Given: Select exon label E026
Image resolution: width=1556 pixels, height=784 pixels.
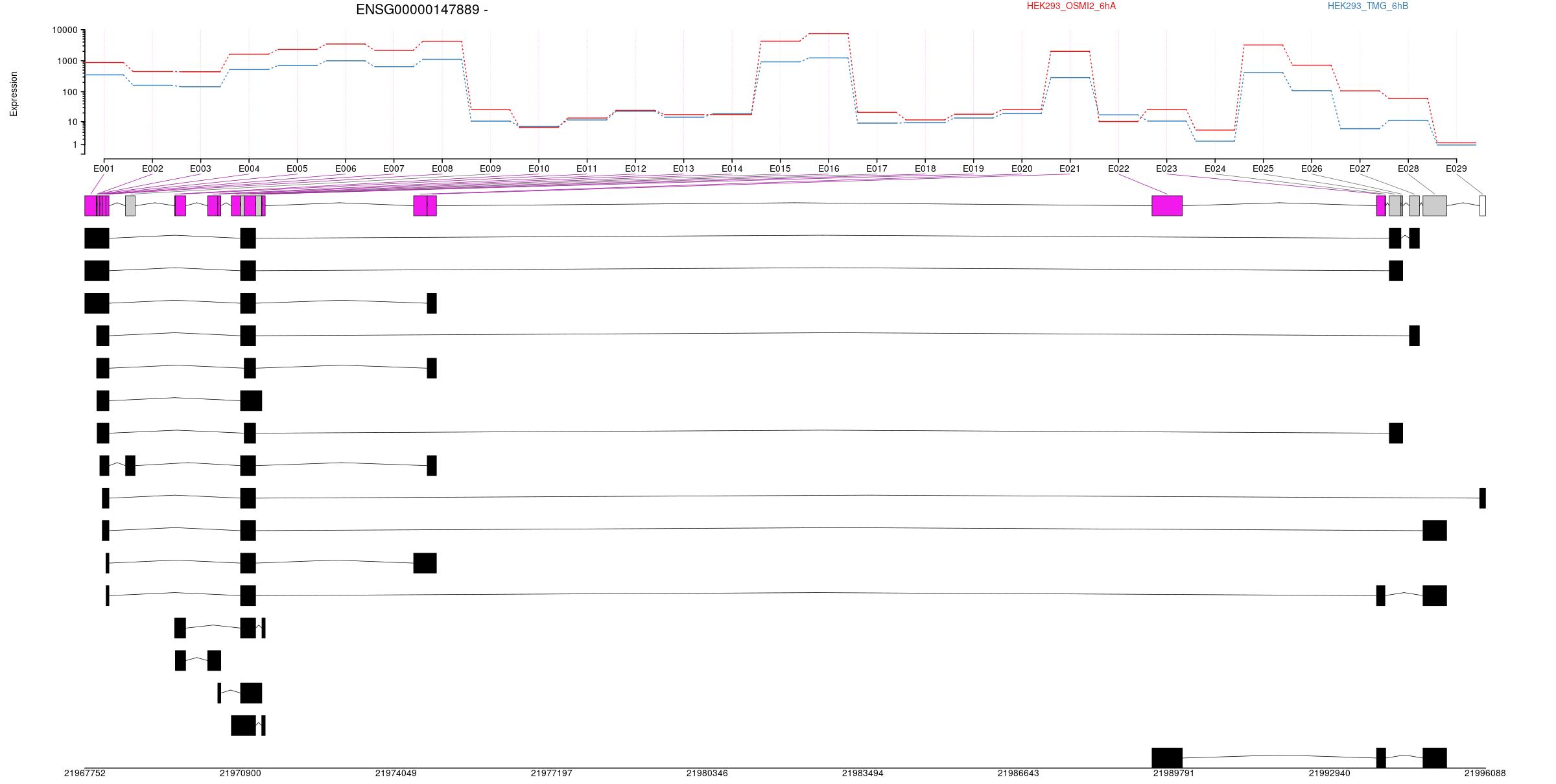Looking at the screenshot, I should (x=1312, y=168).
